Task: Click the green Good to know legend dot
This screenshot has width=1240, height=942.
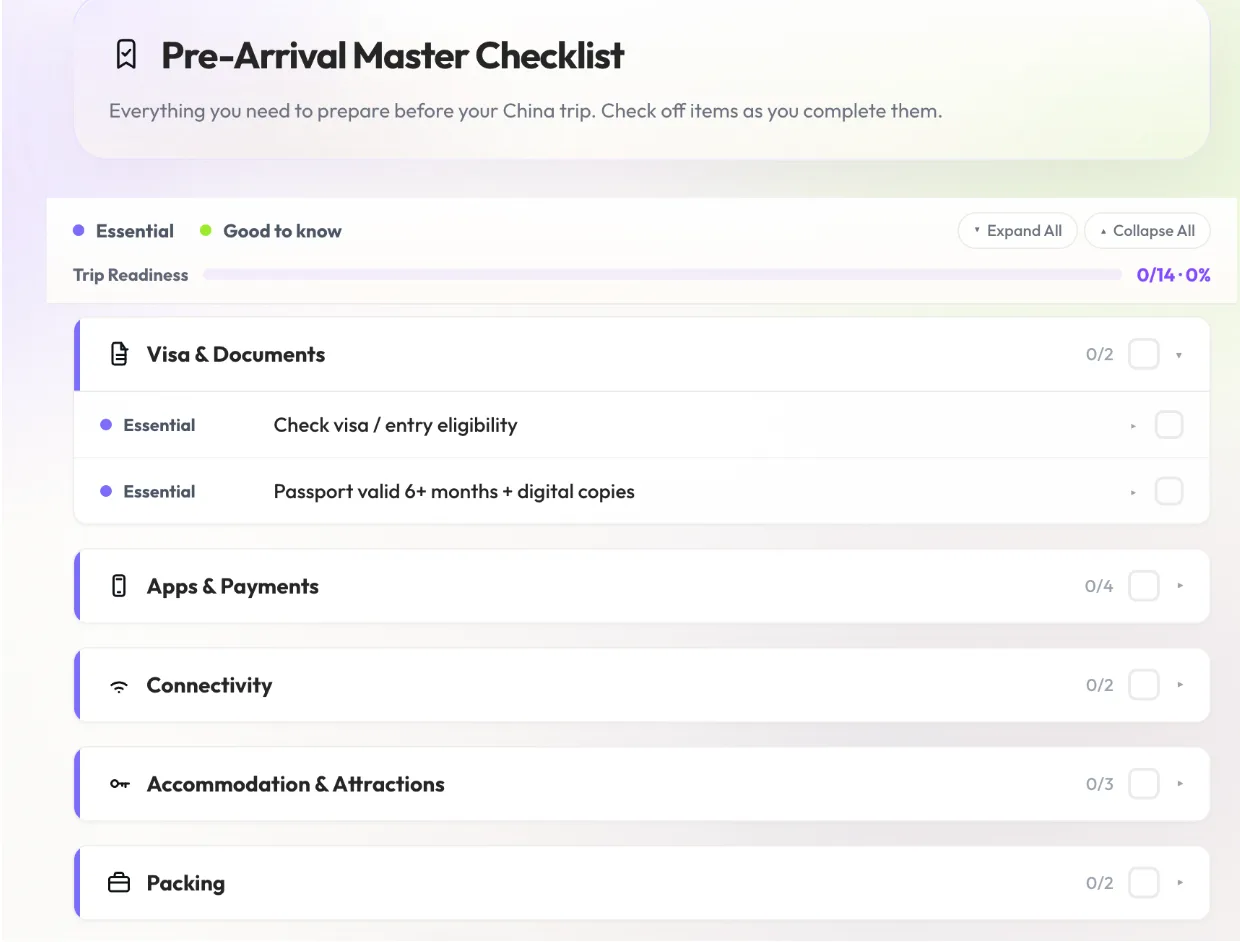Action: point(206,231)
